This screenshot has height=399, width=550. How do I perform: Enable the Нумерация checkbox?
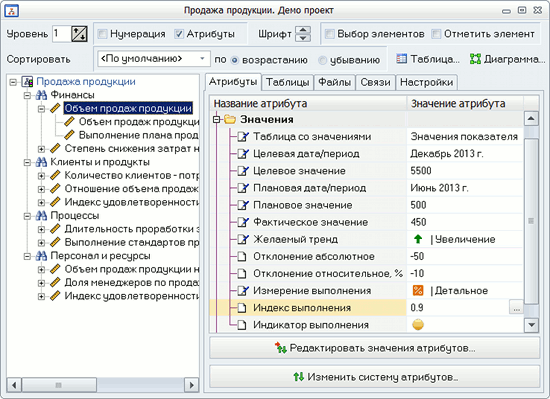pyautogui.click(x=102, y=34)
